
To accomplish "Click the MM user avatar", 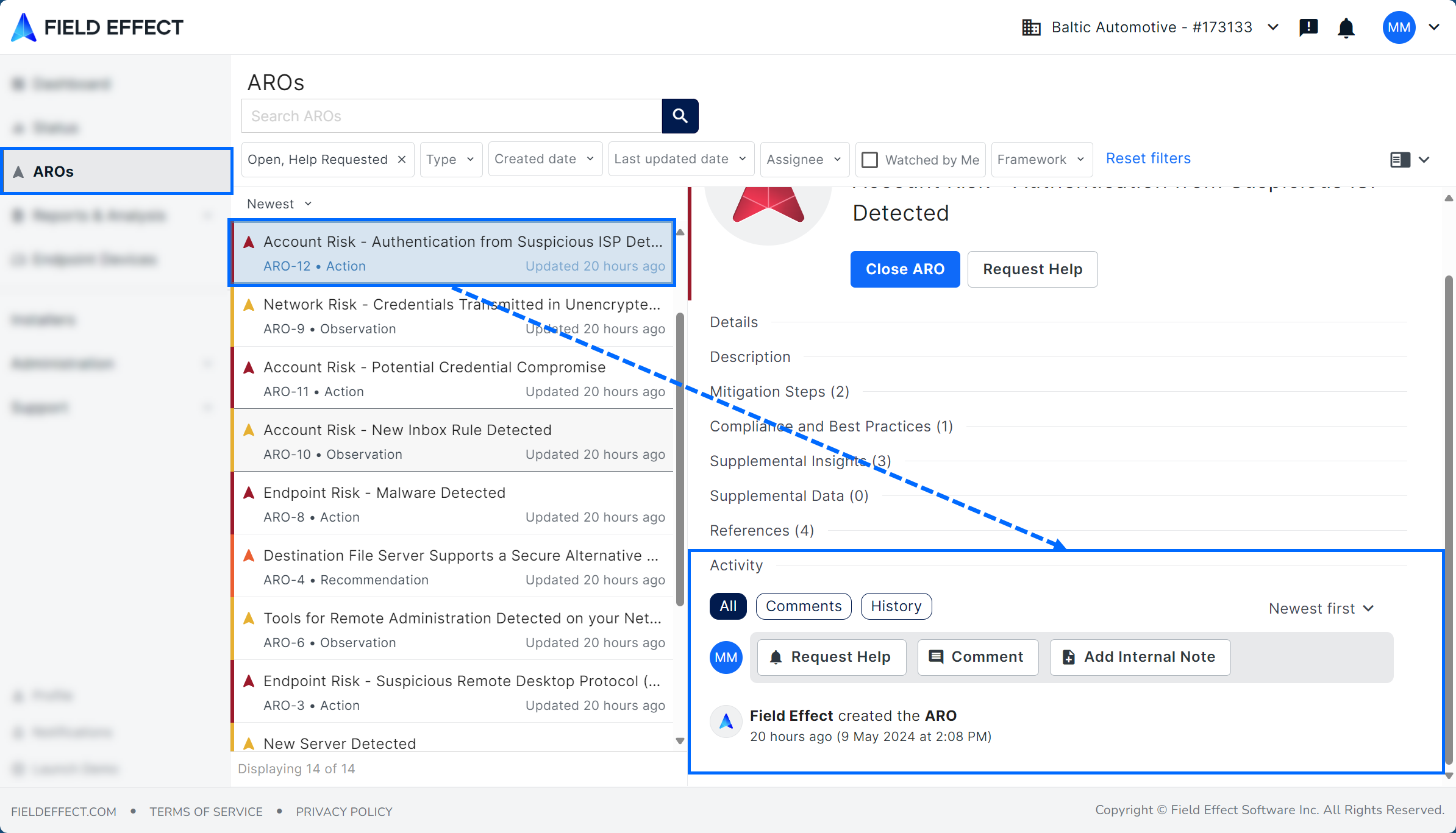I will (1399, 27).
